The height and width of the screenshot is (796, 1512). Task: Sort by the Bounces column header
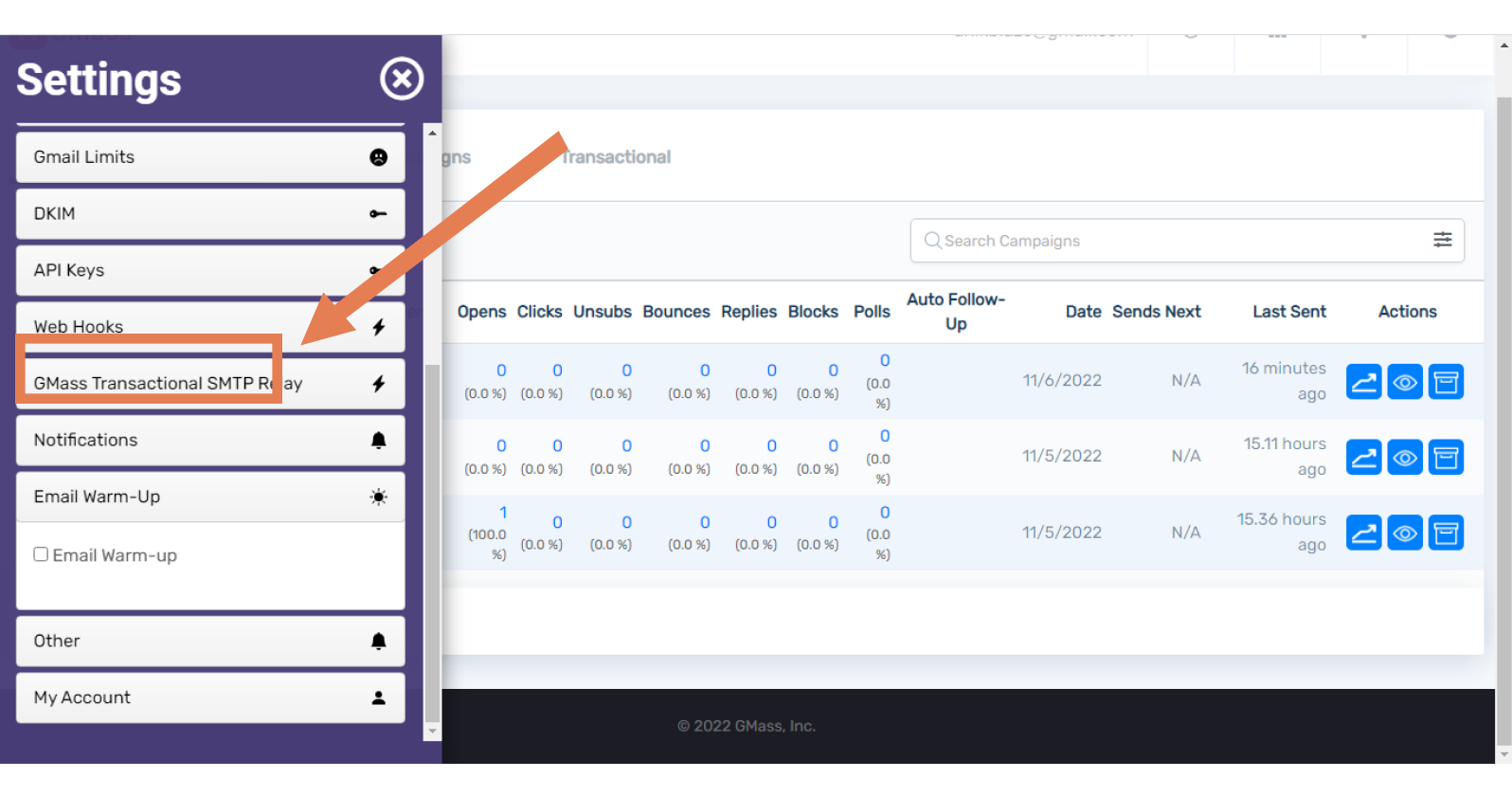pyautogui.click(x=675, y=312)
